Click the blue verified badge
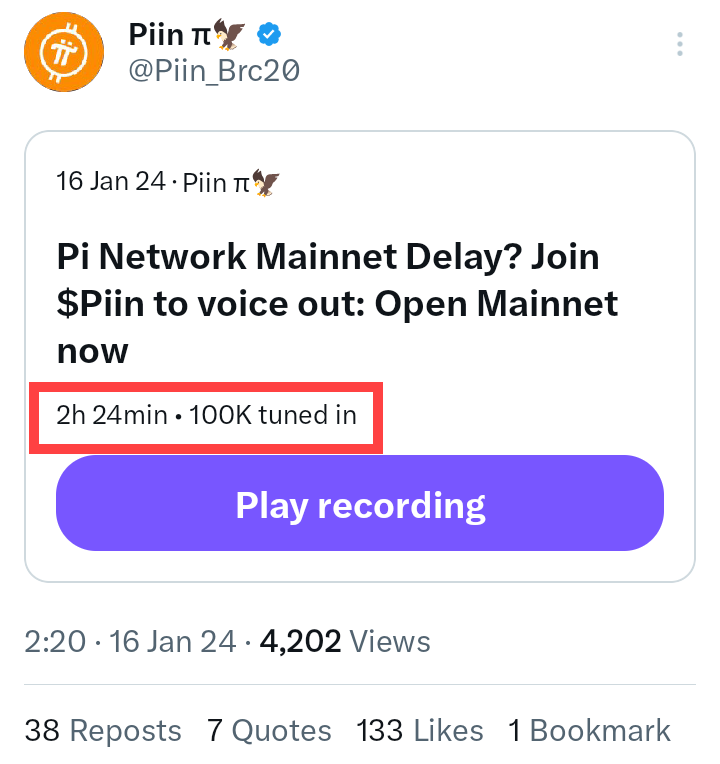Image resolution: width=720 pixels, height=764 pixels. [x=269, y=35]
